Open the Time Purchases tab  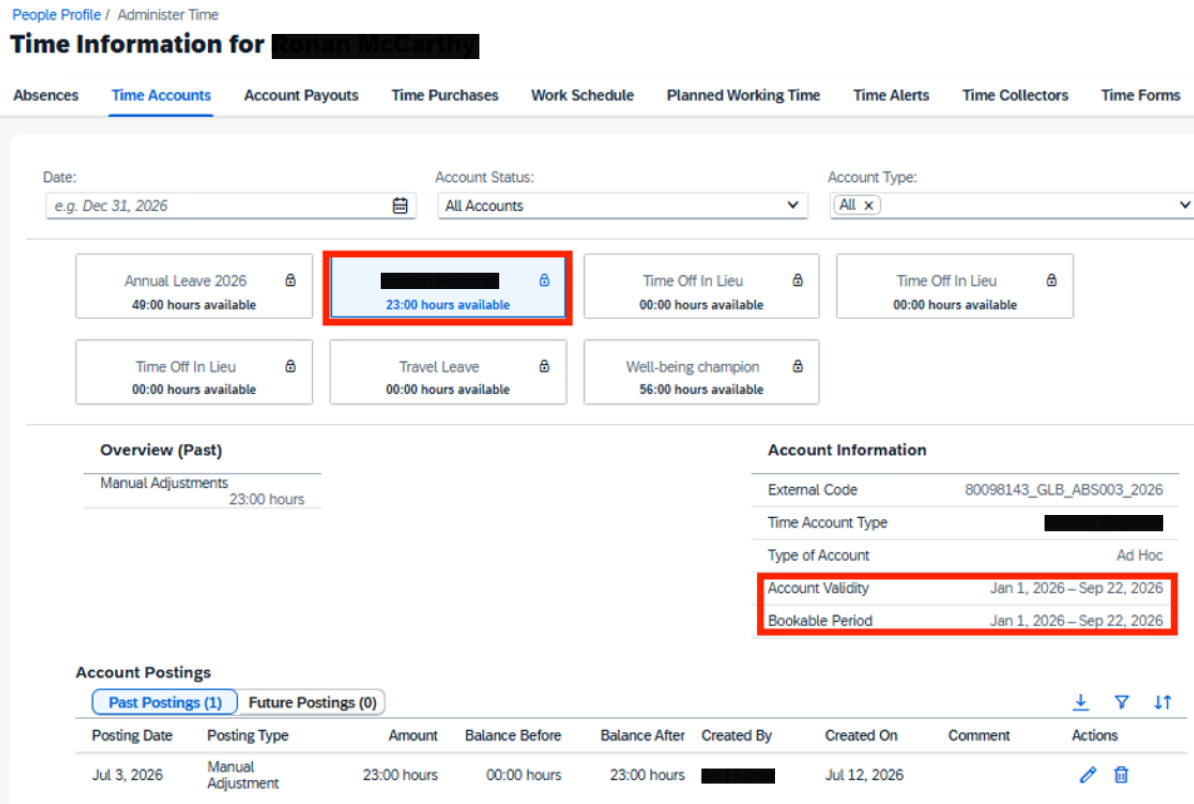[x=445, y=95]
